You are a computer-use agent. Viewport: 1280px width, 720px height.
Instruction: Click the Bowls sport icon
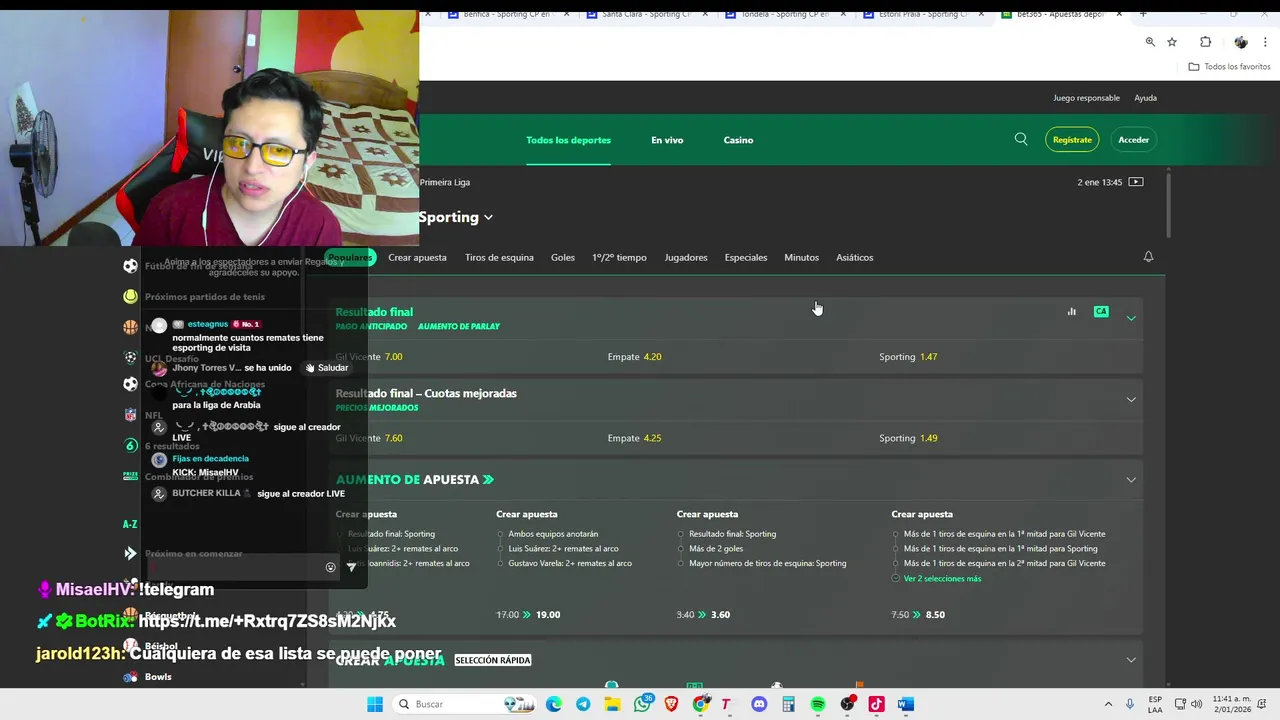(130, 677)
